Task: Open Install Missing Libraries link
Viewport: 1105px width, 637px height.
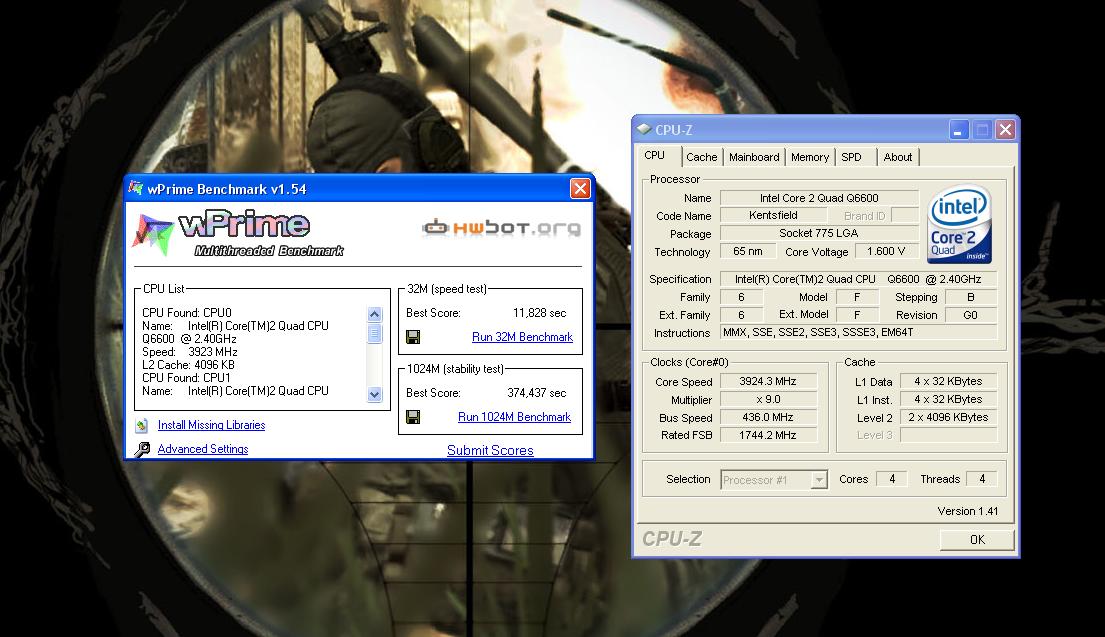Action: pos(211,425)
